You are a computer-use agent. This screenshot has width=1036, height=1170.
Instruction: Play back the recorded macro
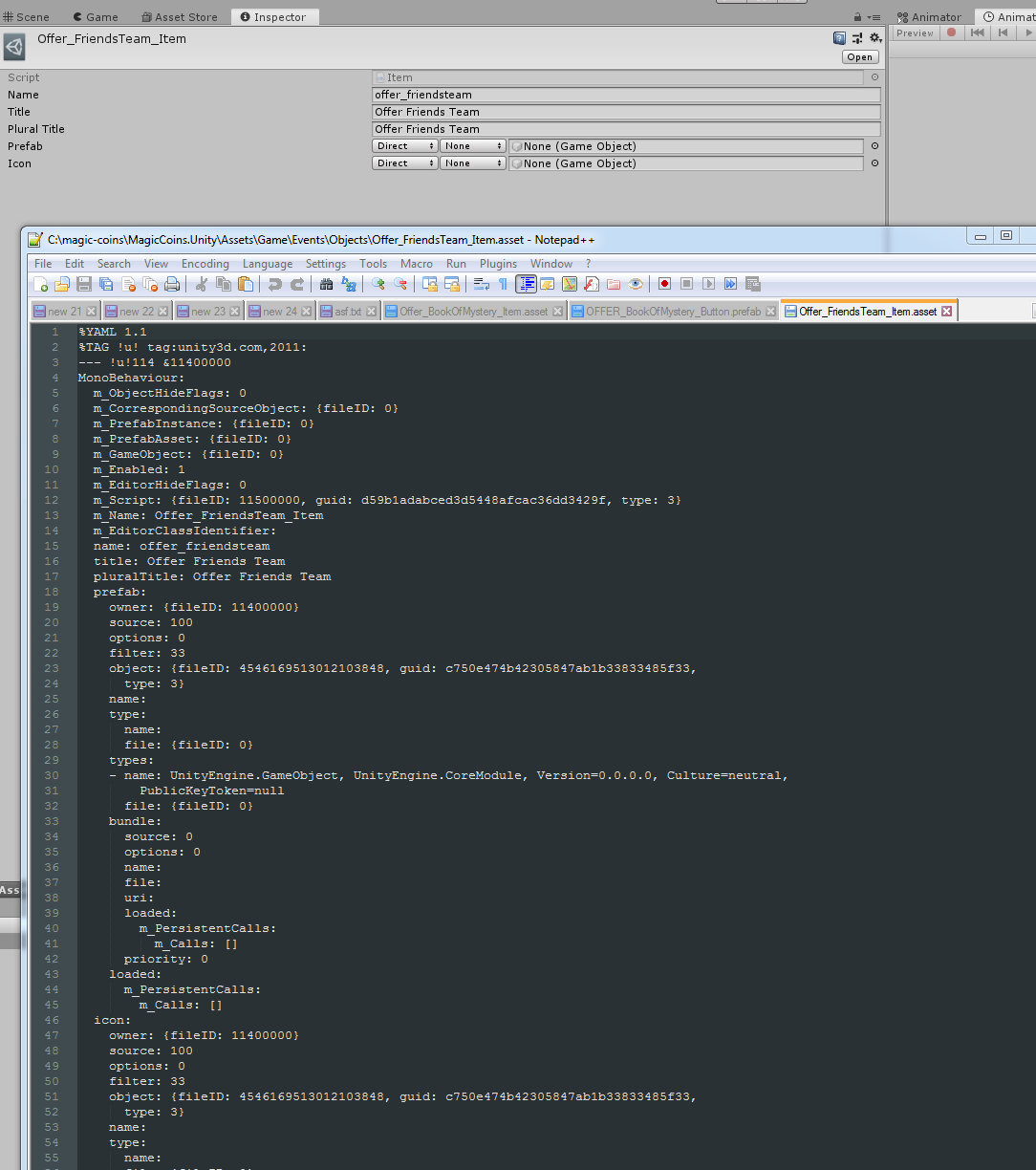point(708,284)
